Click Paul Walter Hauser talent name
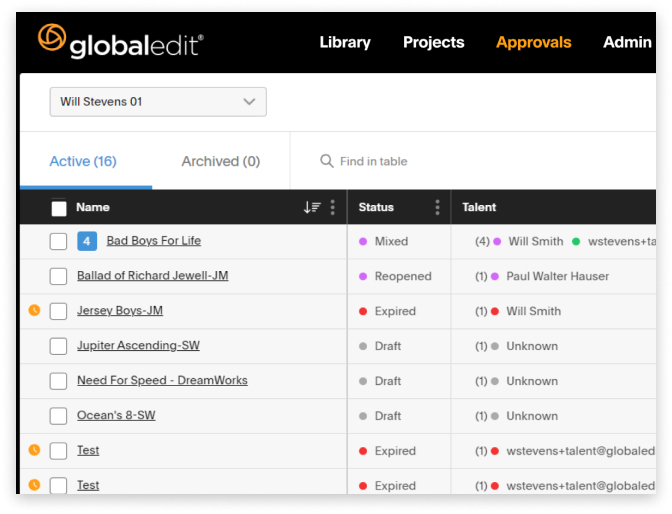 pyautogui.click(x=558, y=276)
